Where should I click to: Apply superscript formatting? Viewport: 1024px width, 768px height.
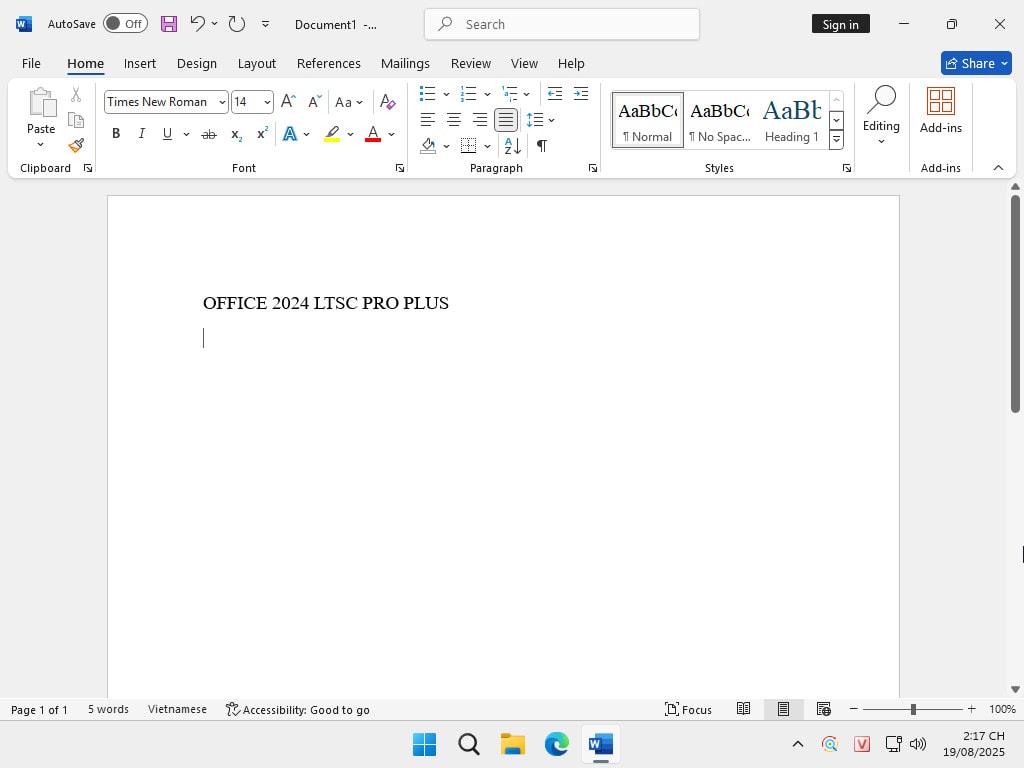262,134
